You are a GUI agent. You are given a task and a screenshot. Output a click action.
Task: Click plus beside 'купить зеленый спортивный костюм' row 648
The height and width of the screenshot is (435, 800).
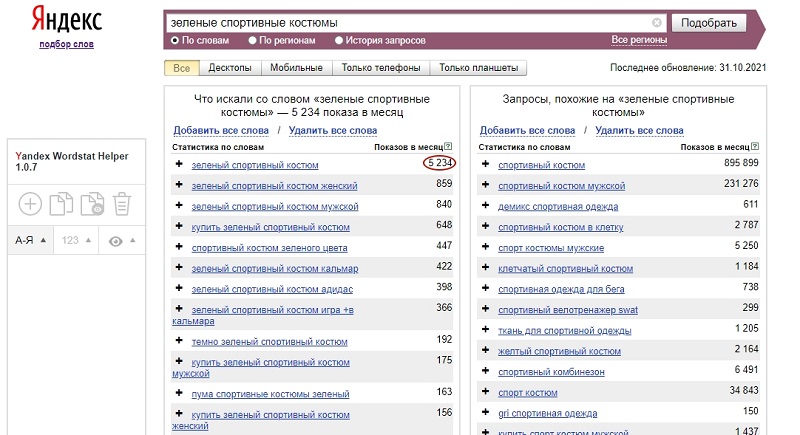click(179, 226)
